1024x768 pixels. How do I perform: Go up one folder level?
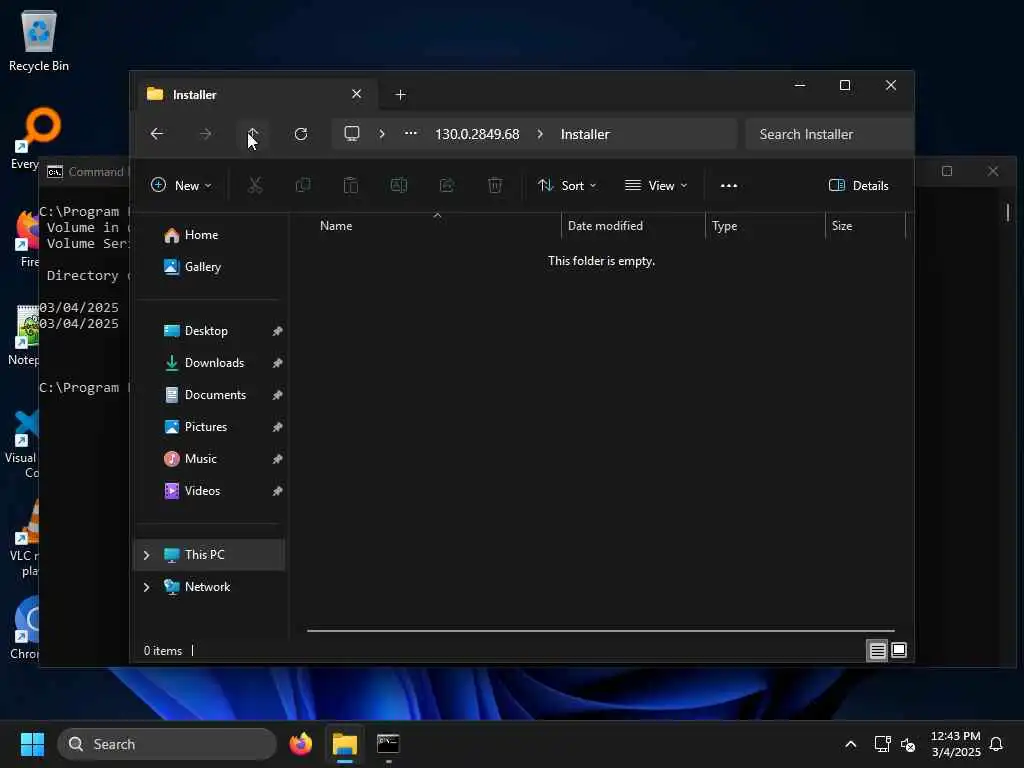click(253, 134)
